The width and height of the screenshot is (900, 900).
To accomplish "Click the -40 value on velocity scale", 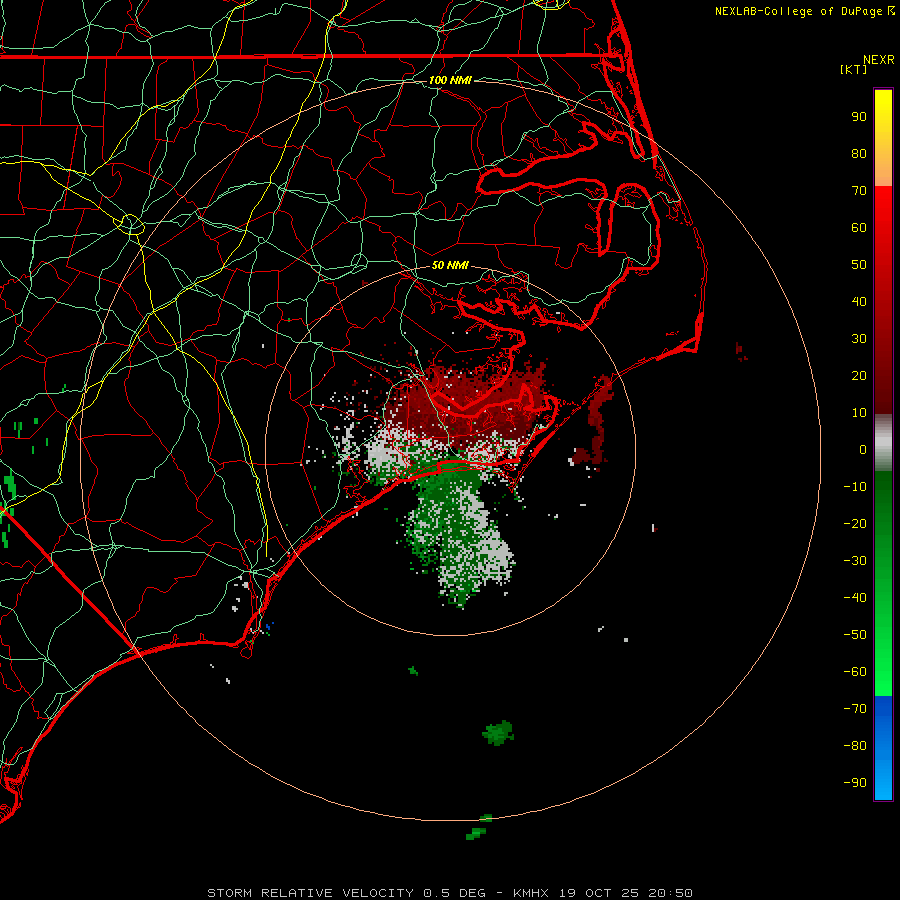I will 855,598.
